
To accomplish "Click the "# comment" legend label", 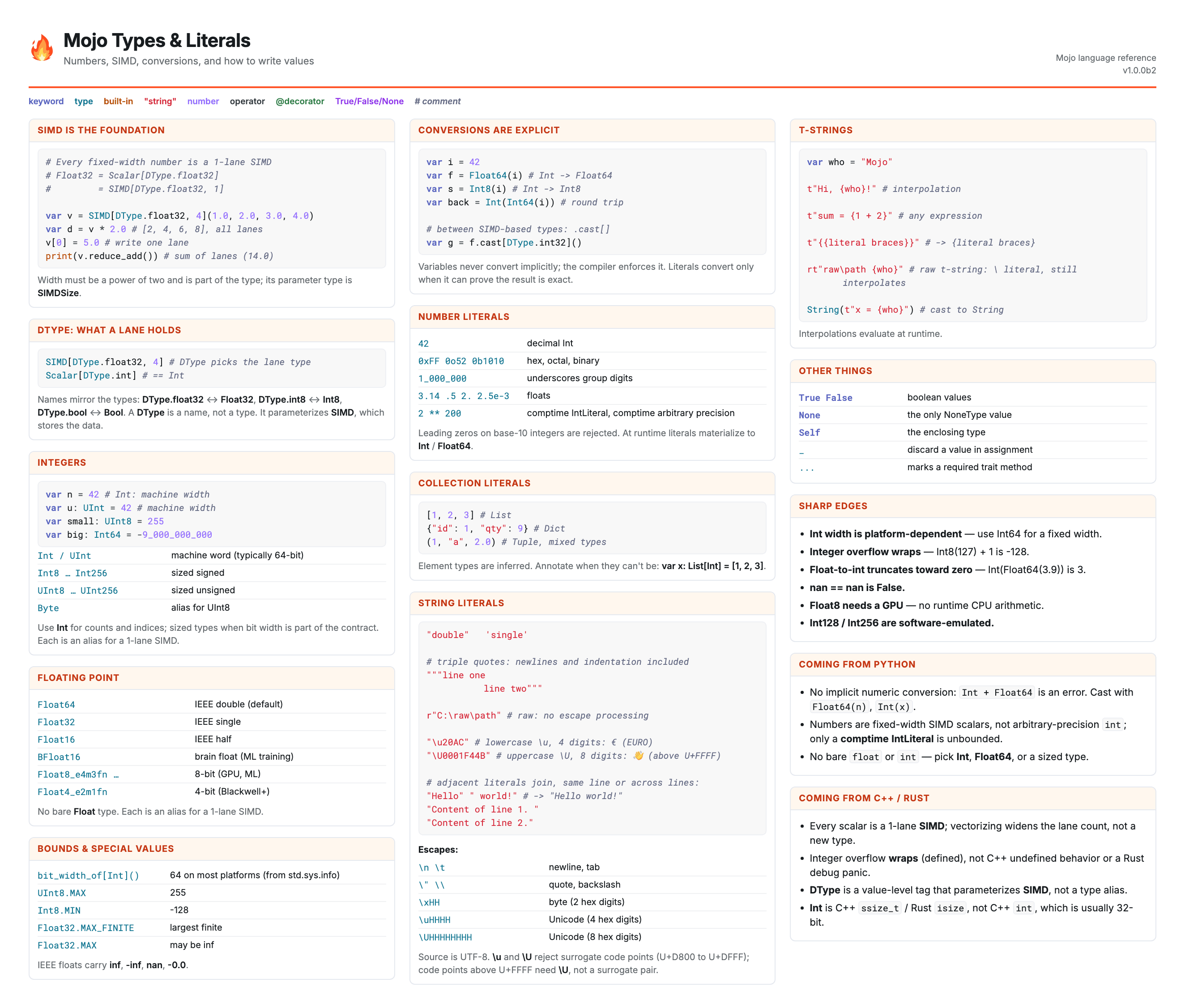I will point(437,101).
